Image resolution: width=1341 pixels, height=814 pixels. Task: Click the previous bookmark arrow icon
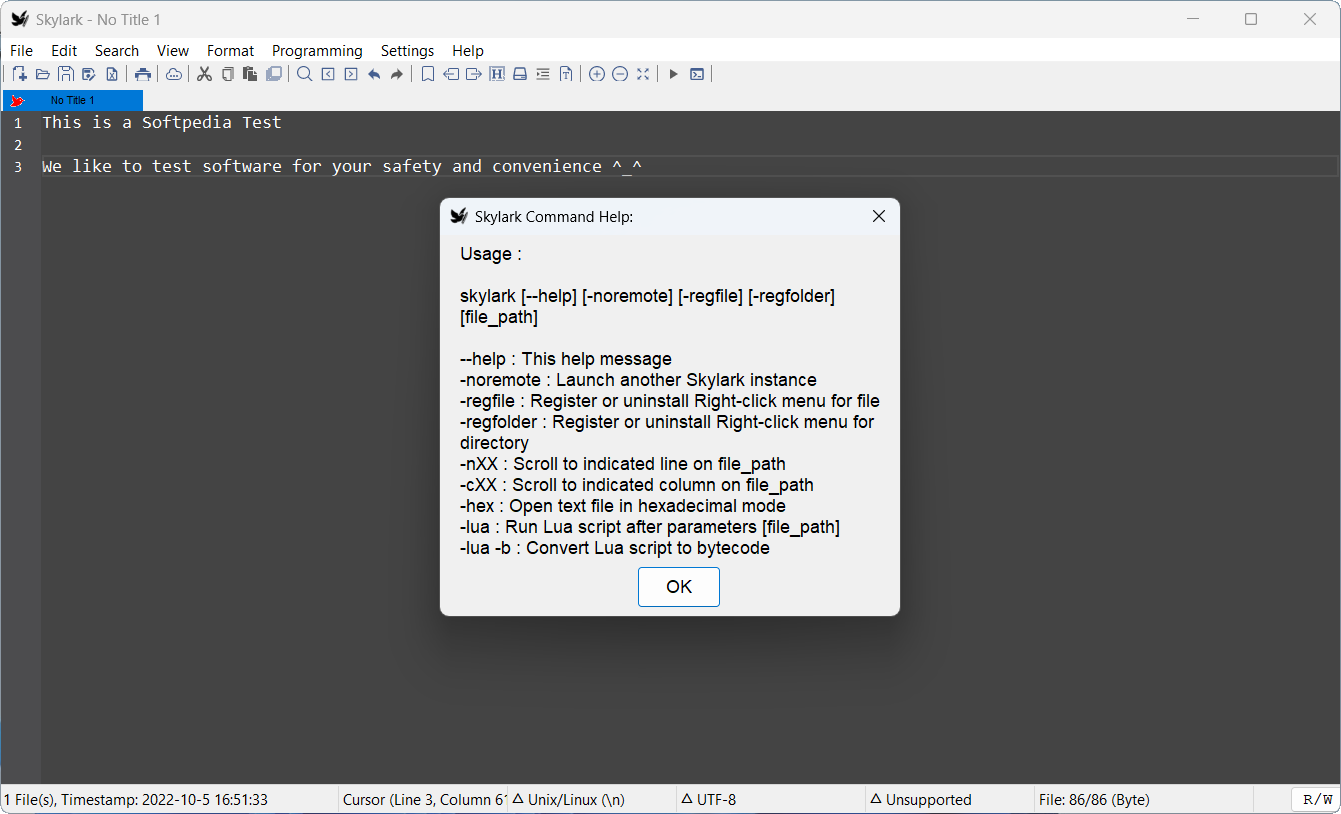pos(451,74)
